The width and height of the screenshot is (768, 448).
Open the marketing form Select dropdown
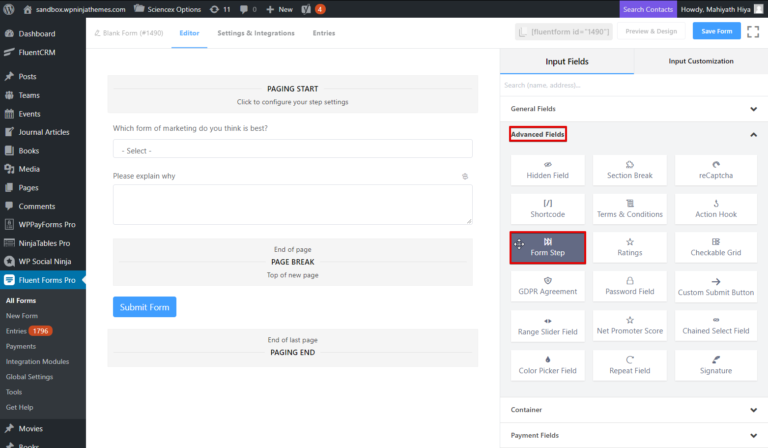(292, 150)
